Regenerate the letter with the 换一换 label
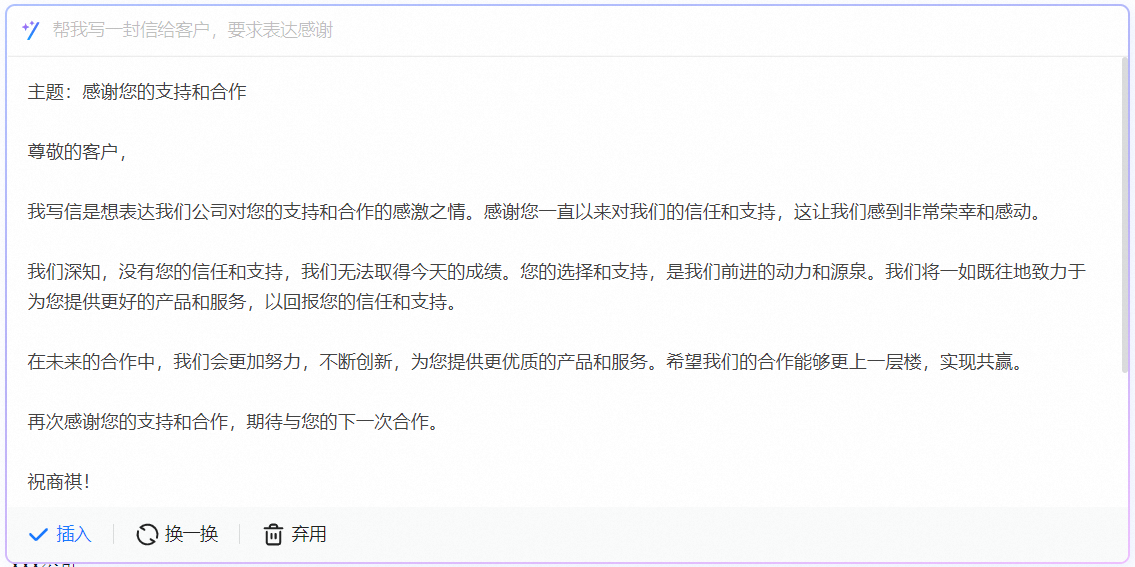Screen dimensions: 1135x567 (x=191, y=535)
